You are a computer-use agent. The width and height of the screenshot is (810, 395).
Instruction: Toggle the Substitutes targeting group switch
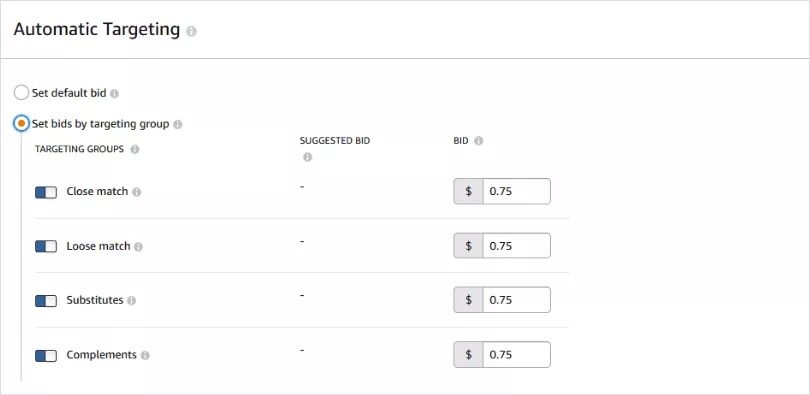pos(46,301)
